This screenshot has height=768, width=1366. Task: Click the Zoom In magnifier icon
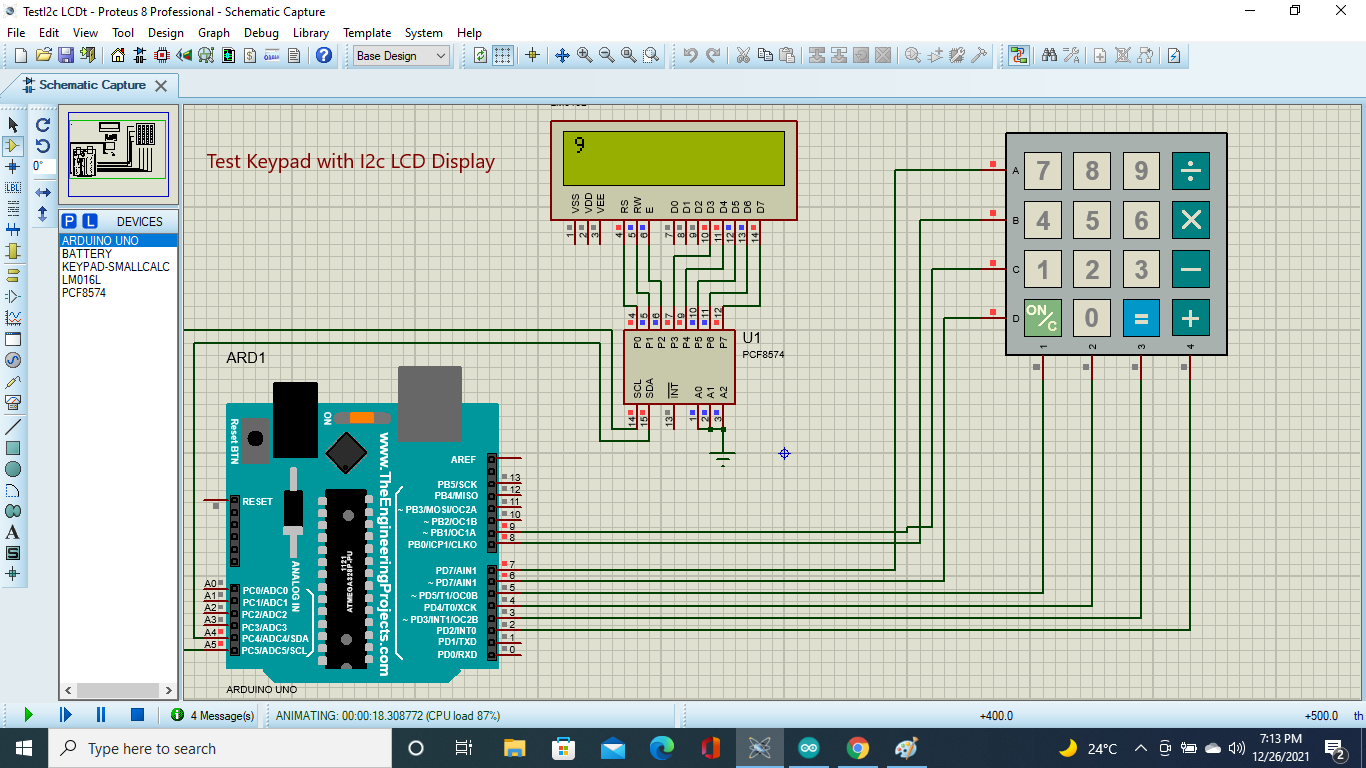click(x=584, y=56)
